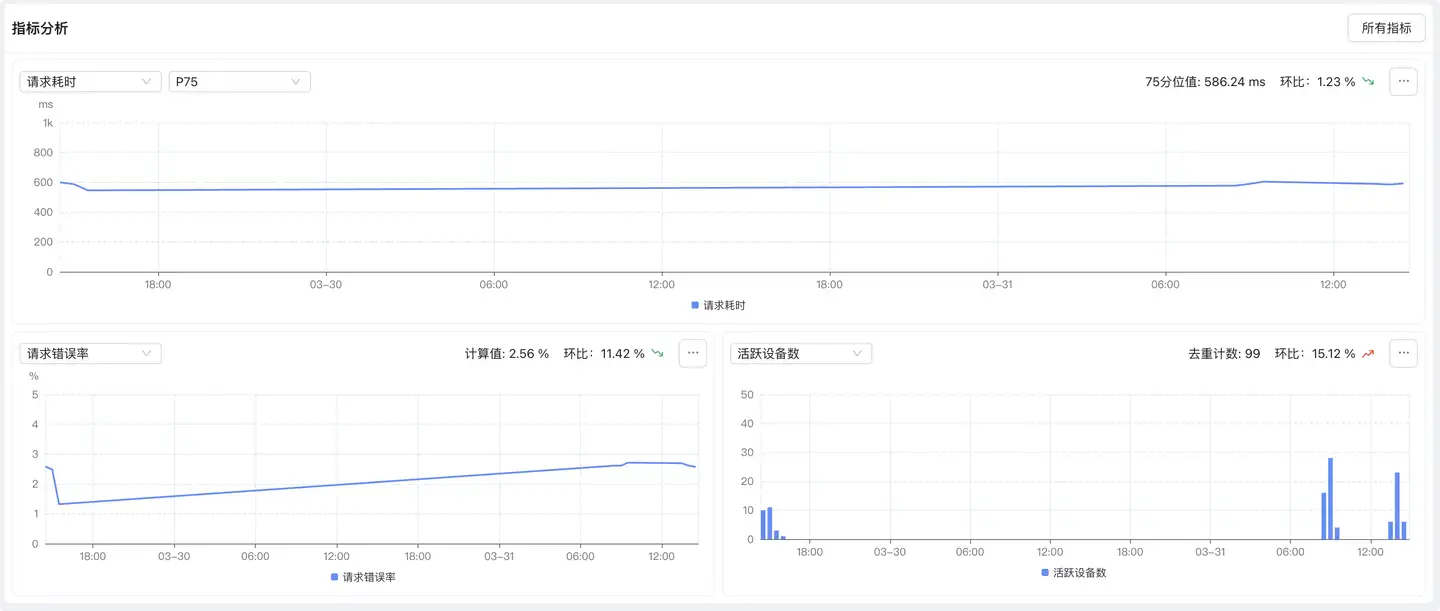Screen dimensions: 1440x611
Task: Toggle the 请求耗时 legend series
Action: tap(718, 305)
